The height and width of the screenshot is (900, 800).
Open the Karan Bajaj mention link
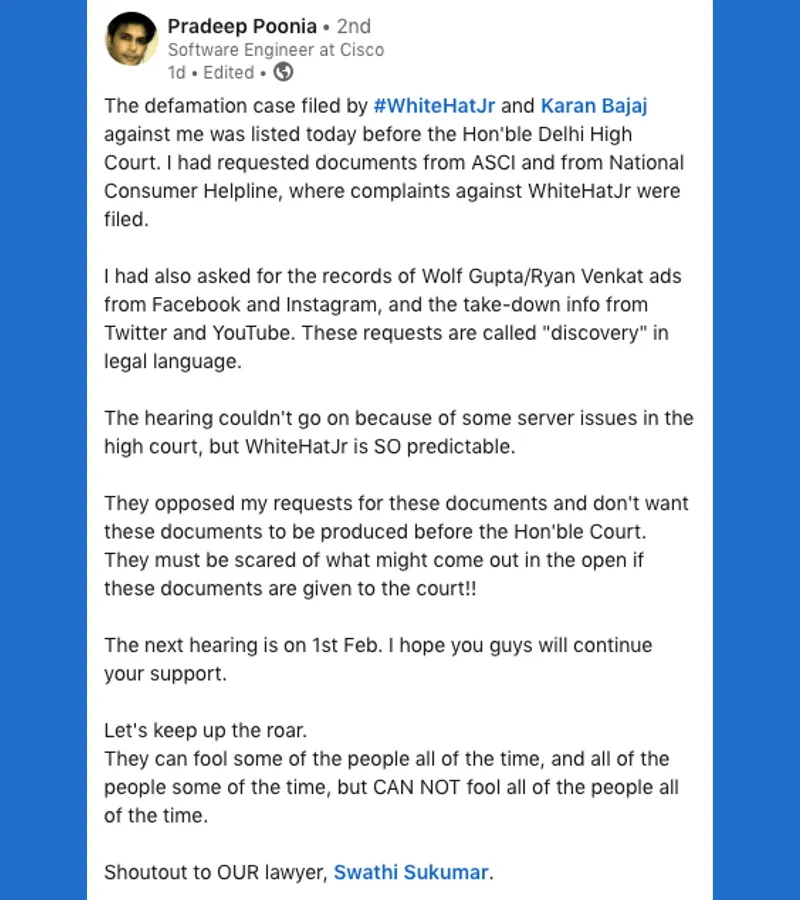coord(594,106)
